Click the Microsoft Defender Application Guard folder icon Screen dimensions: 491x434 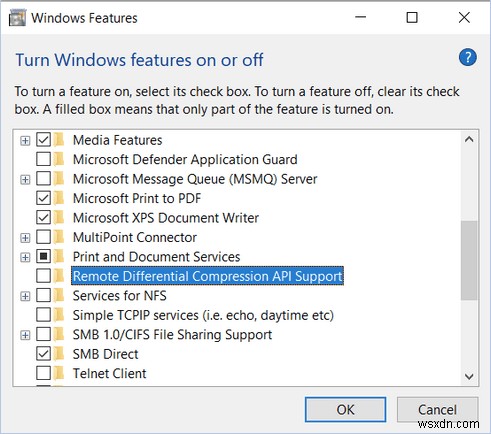tap(59, 159)
